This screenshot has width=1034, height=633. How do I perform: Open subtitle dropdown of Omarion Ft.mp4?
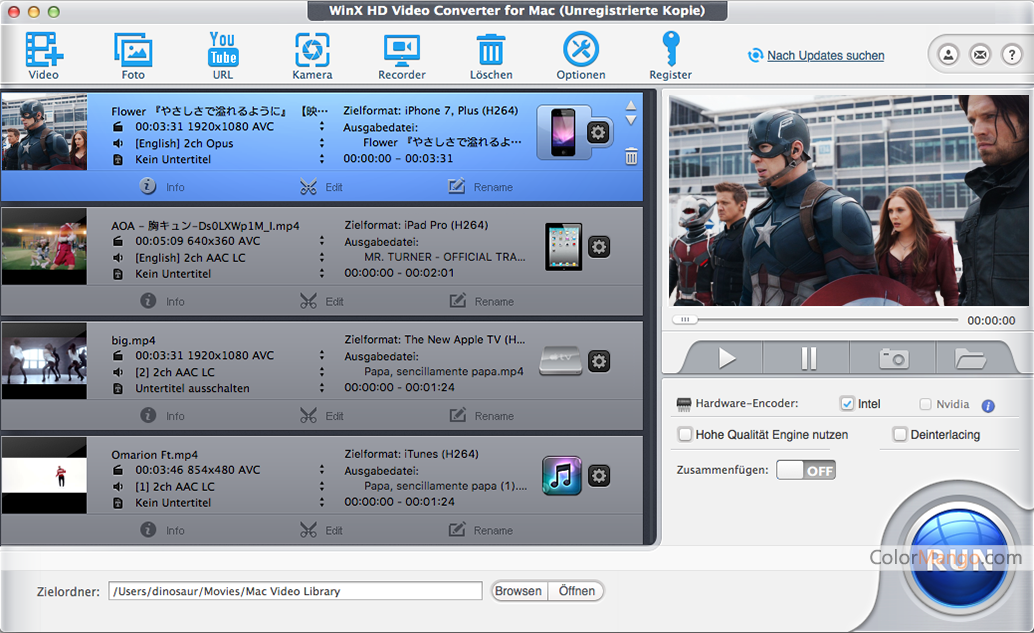click(322, 502)
